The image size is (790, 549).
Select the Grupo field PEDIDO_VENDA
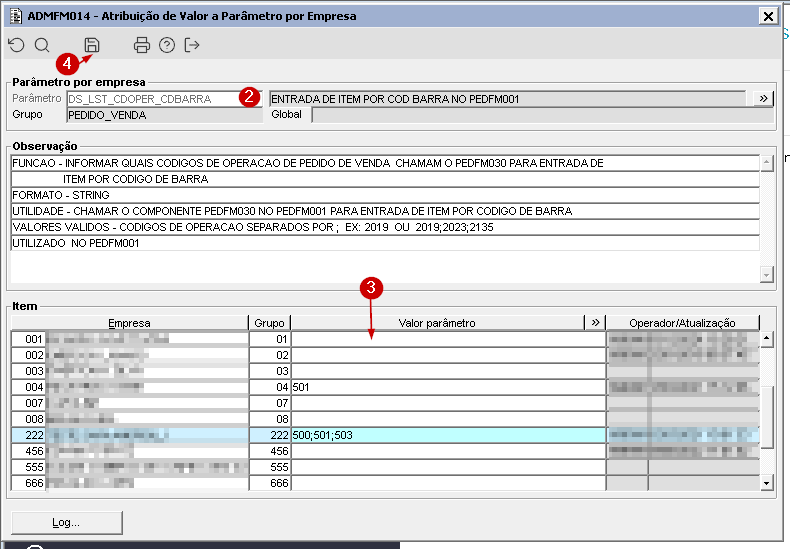tap(164, 115)
